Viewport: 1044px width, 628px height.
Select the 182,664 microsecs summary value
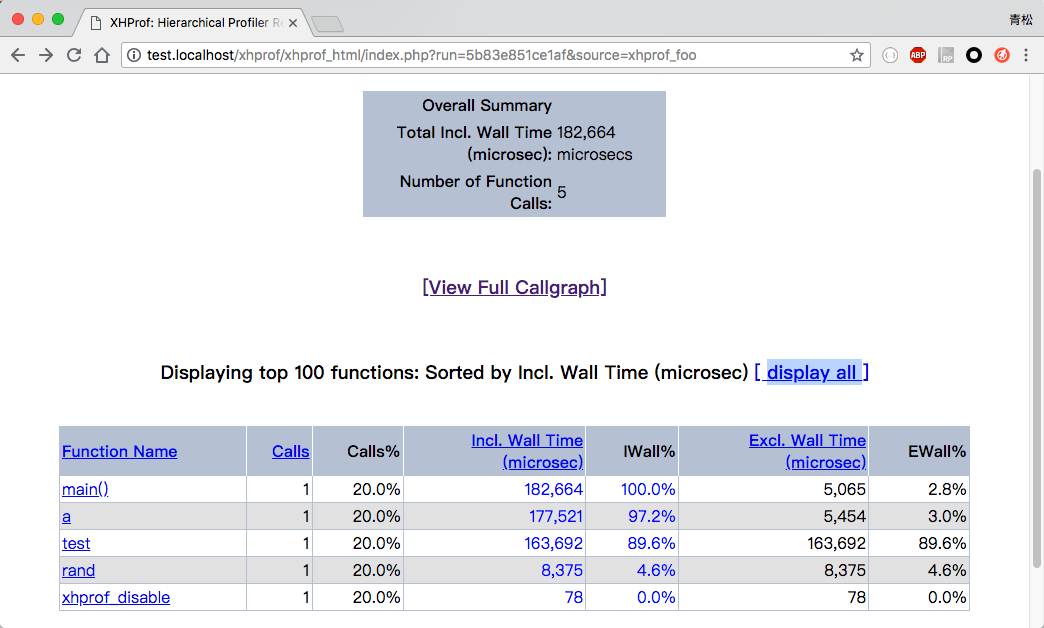coord(595,143)
